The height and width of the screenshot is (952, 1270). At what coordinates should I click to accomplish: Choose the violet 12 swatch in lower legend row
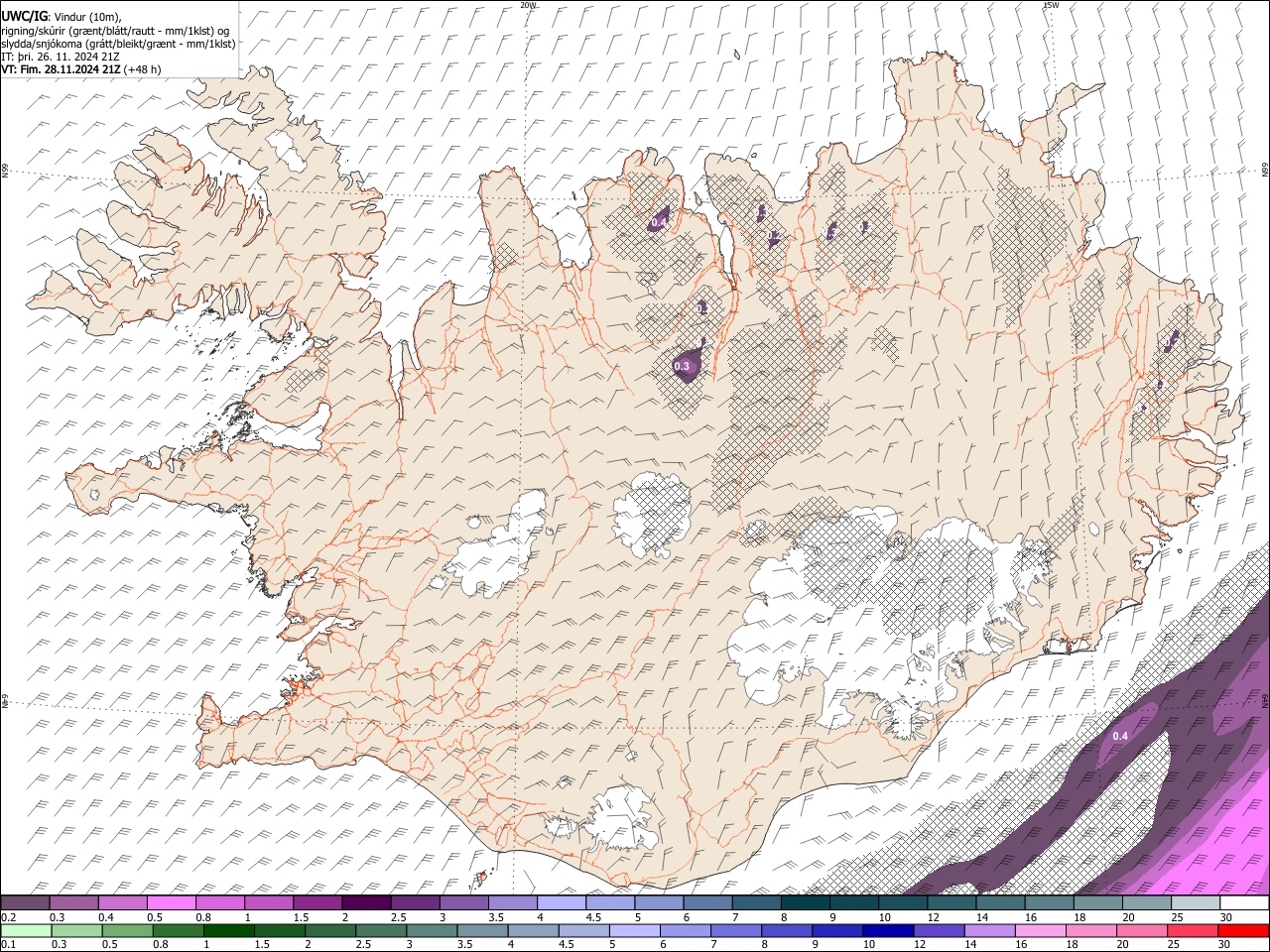point(939,930)
